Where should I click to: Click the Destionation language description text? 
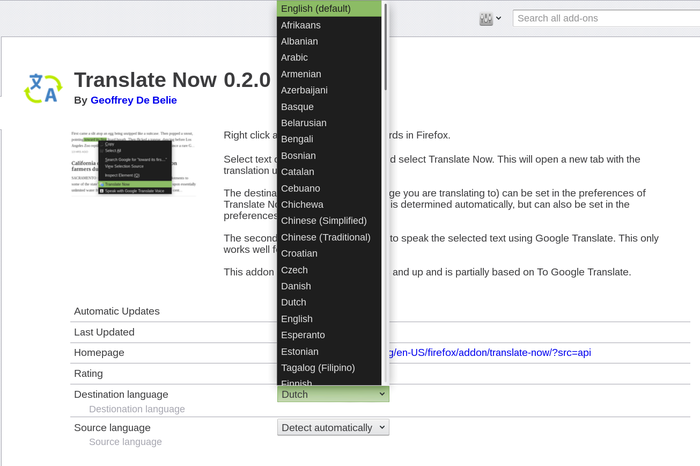coord(137,409)
